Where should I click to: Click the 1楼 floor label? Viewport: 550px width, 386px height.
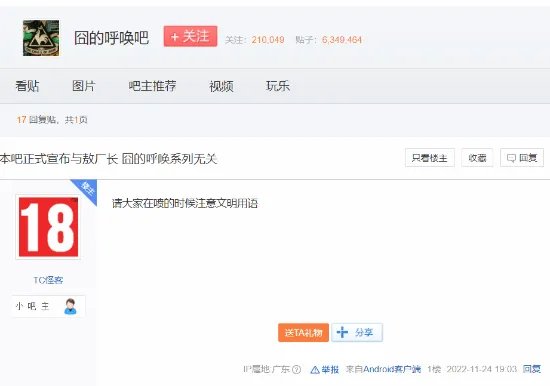point(434,369)
